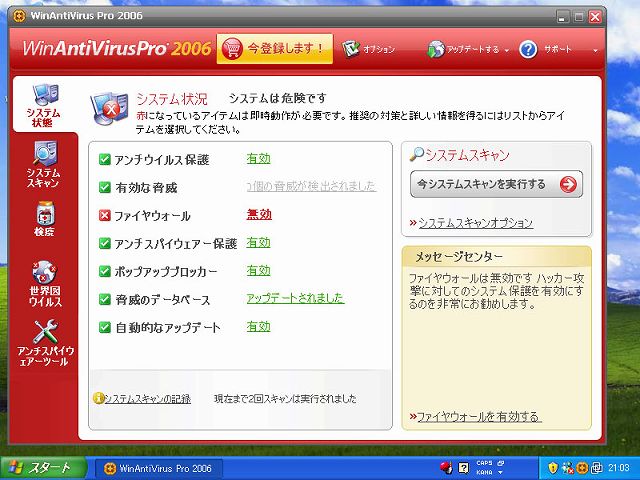The image size is (640, 480).
Task: Click the アンチウイルス保護 green check icon
Action: pos(105,159)
